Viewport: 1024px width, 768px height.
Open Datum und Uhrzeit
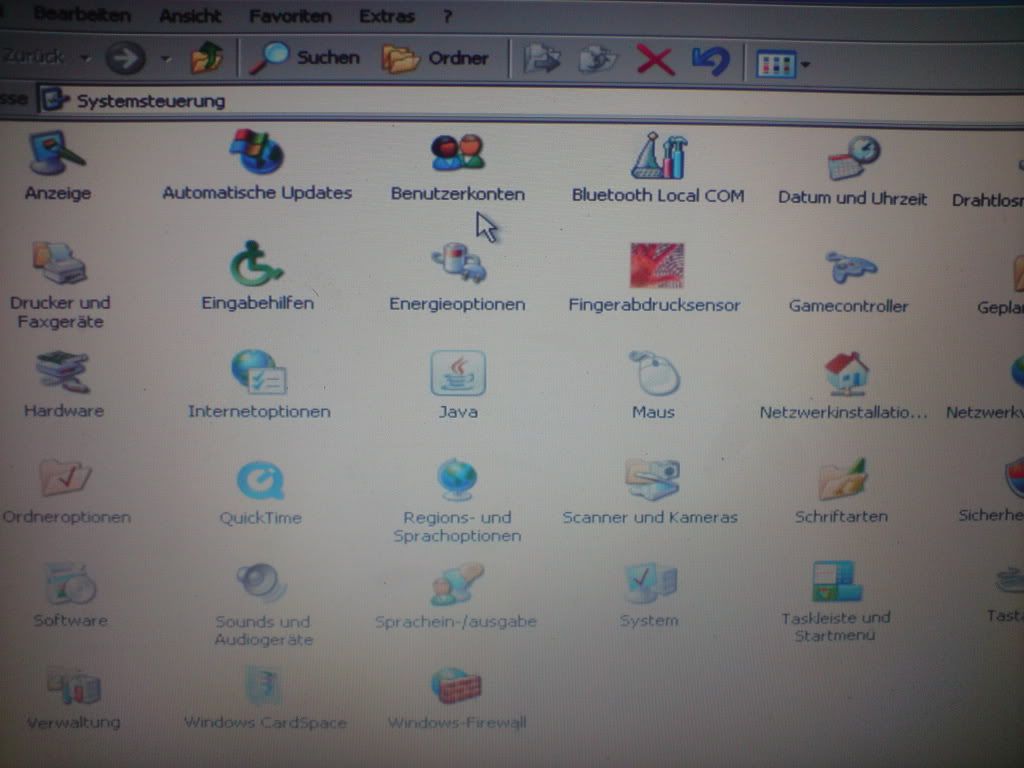tap(852, 170)
